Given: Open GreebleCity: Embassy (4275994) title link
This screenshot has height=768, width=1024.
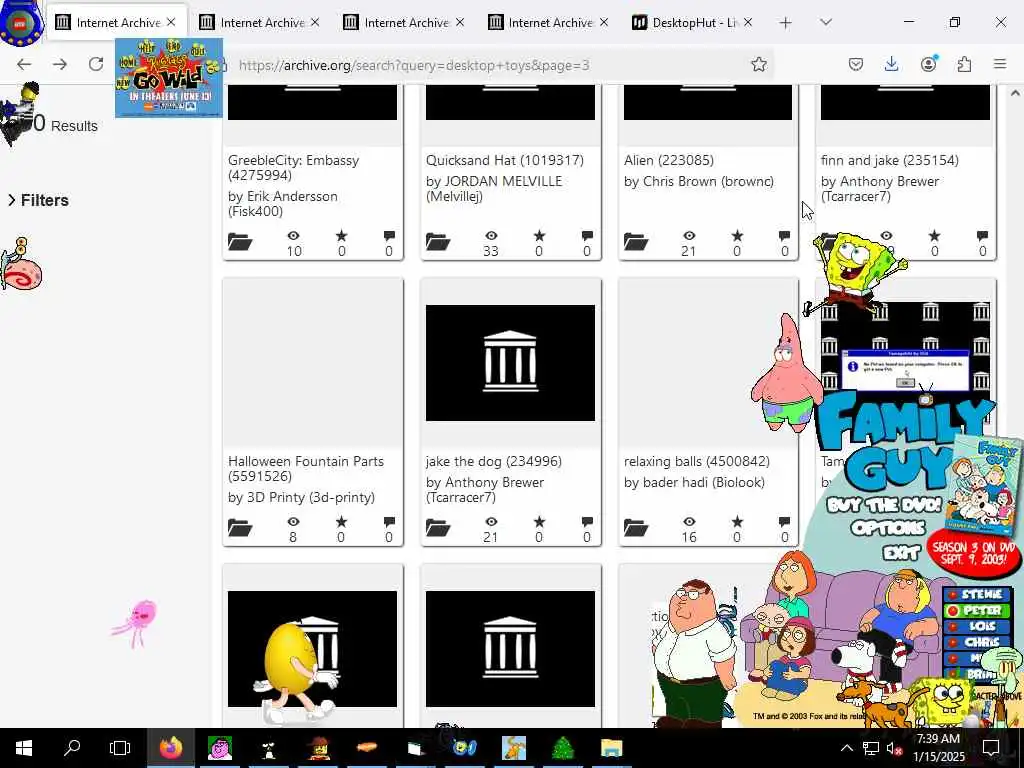Looking at the screenshot, I should (293, 168).
